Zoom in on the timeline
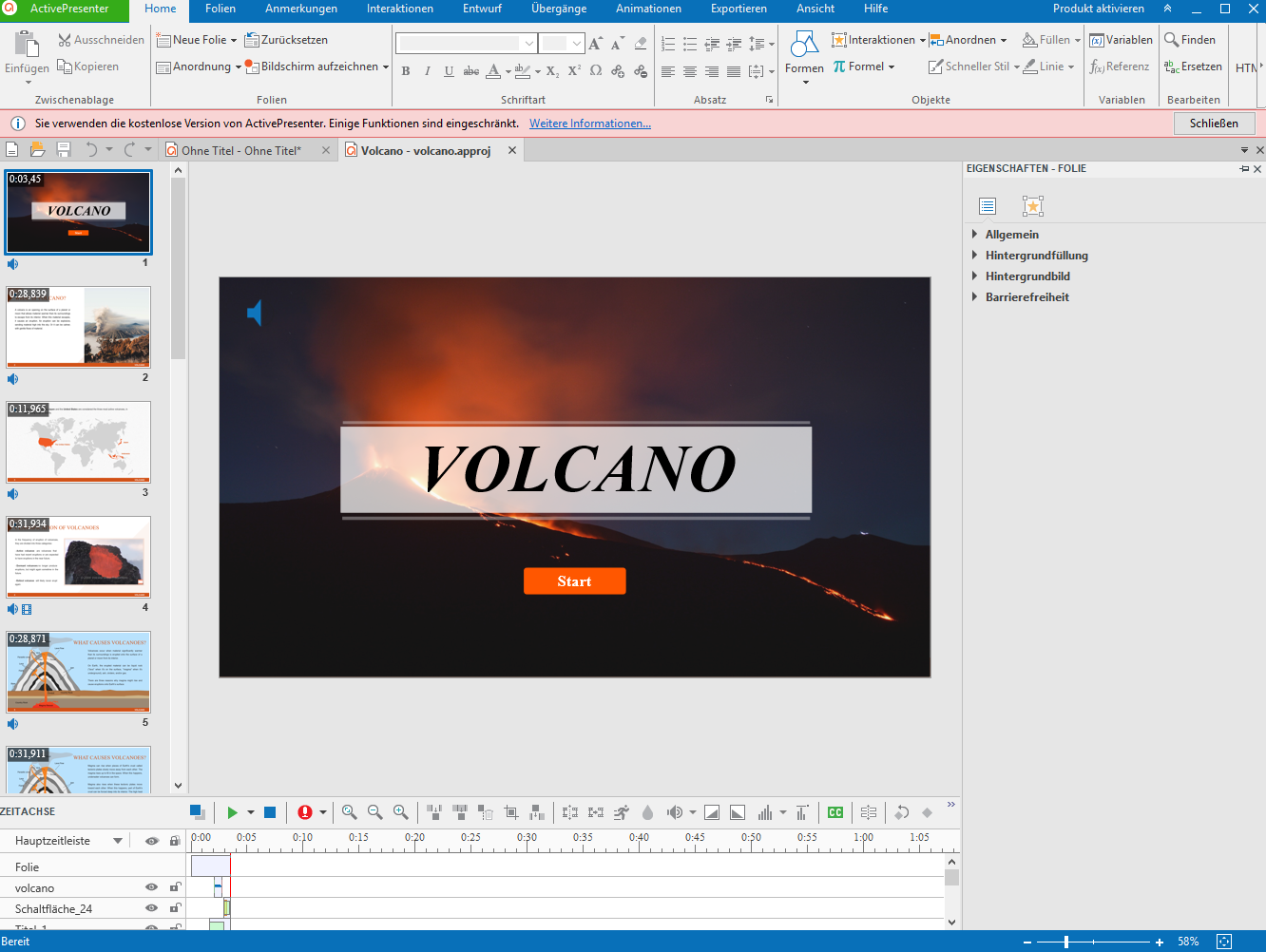The width and height of the screenshot is (1266, 952). click(401, 812)
